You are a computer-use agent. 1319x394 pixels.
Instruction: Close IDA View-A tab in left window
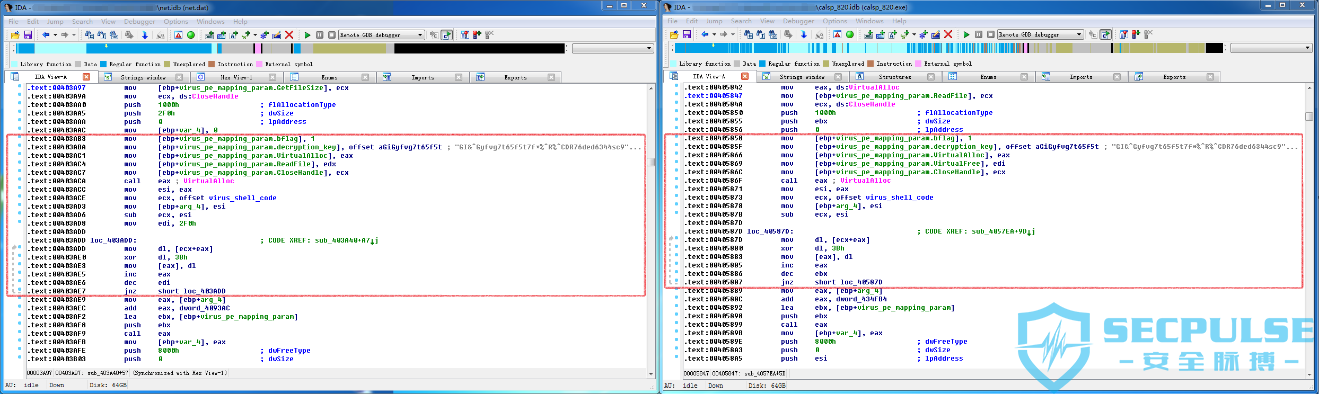point(86,77)
